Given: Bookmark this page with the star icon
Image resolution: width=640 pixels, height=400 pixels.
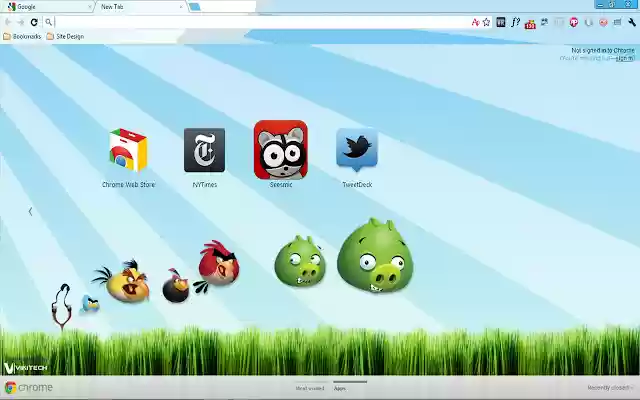Looking at the screenshot, I should coord(486,22).
